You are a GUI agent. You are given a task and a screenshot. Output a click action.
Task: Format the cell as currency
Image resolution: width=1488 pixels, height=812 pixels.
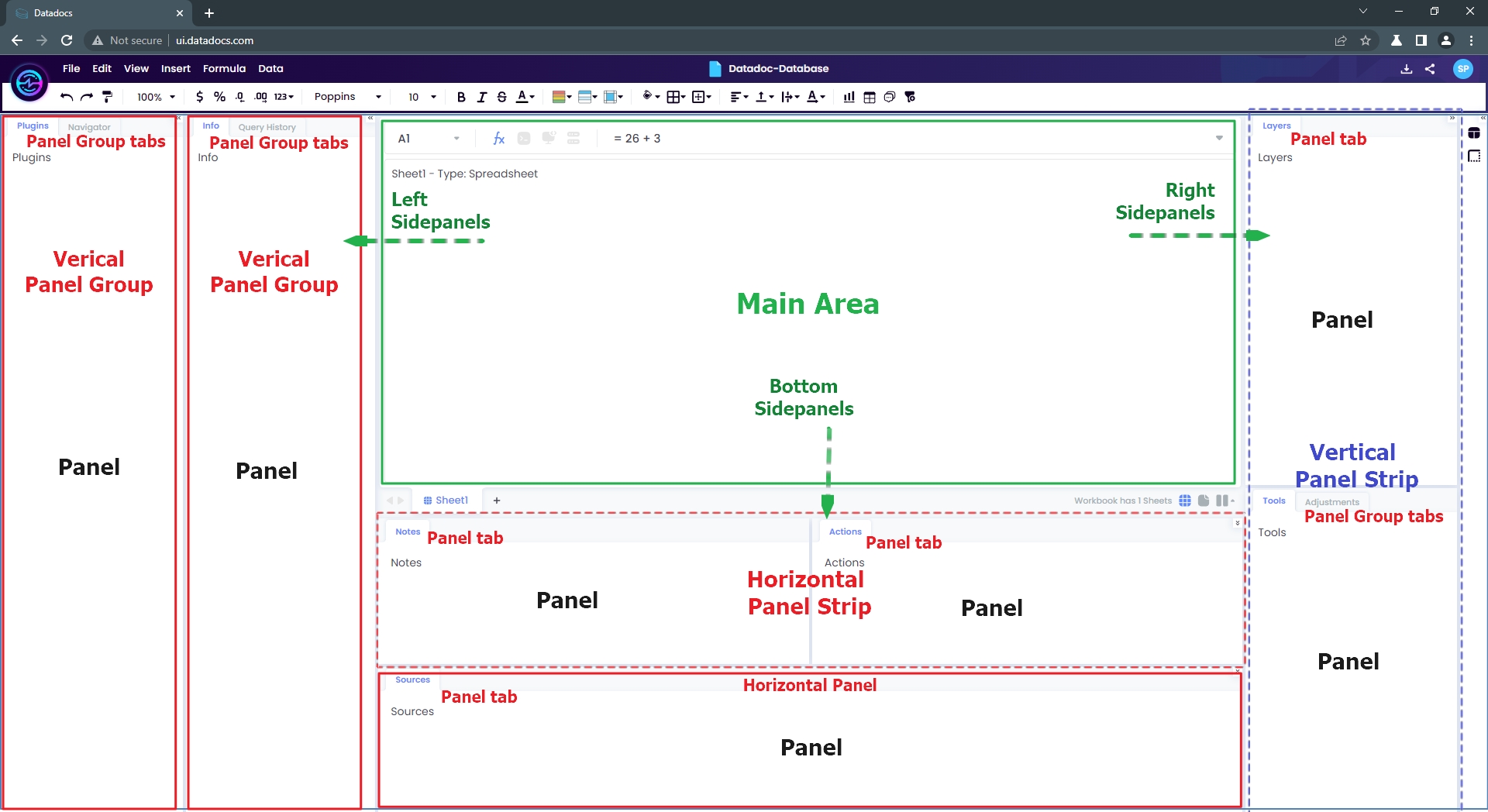coord(199,97)
